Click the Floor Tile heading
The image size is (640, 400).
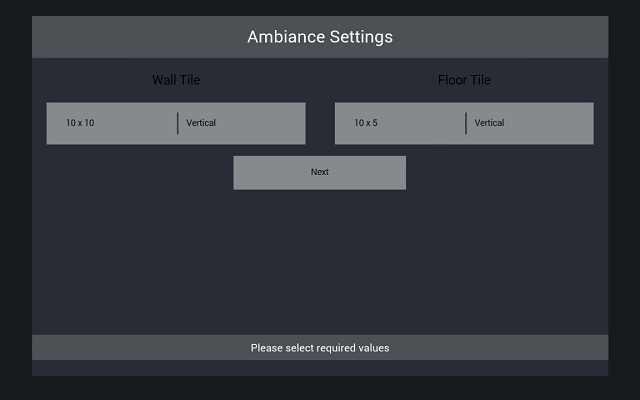point(464,80)
